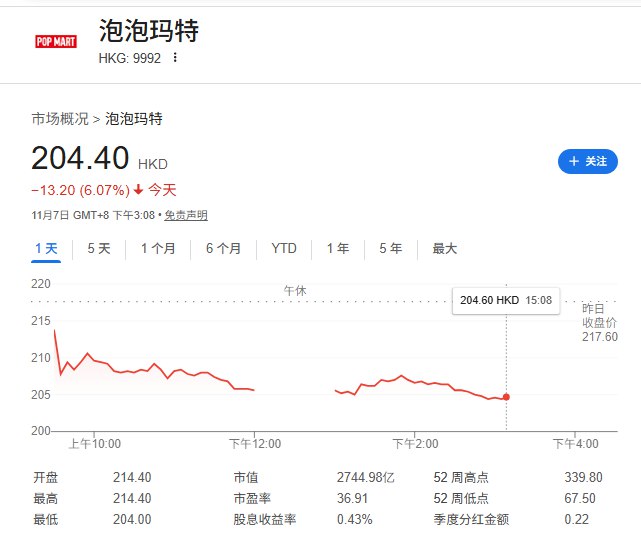Click the red down arrow price indicator
Viewport: 641px width, 538px height.
click(x=139, y=189)
